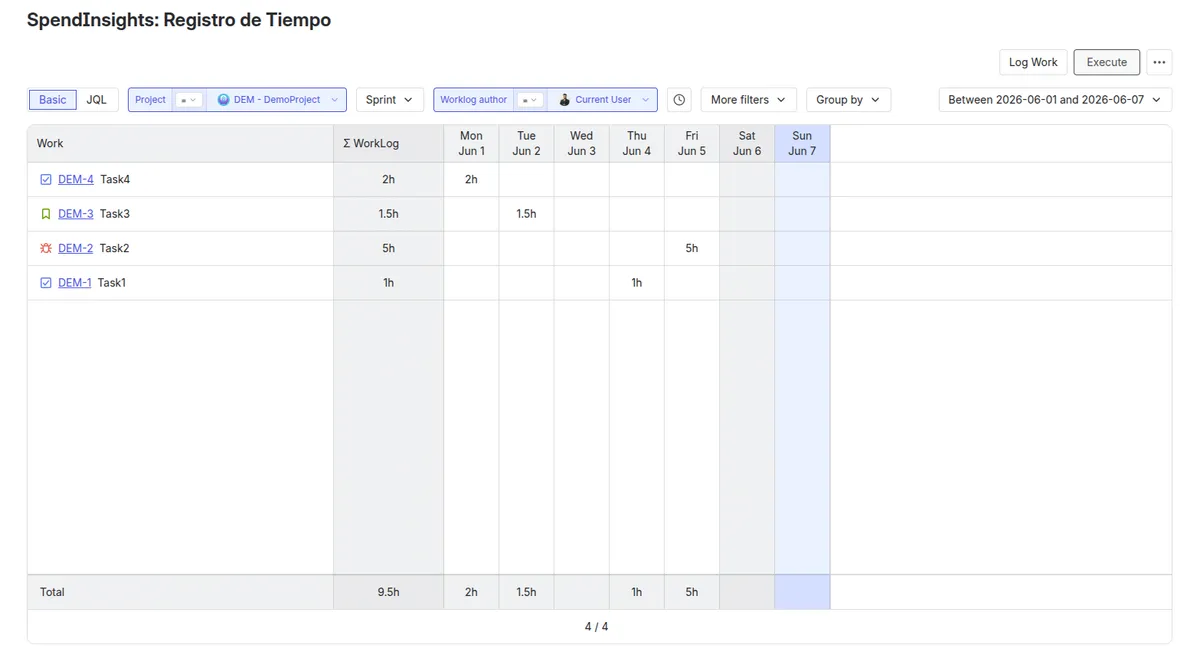
Task: Click the Total row label
Action: pos(52,592)
